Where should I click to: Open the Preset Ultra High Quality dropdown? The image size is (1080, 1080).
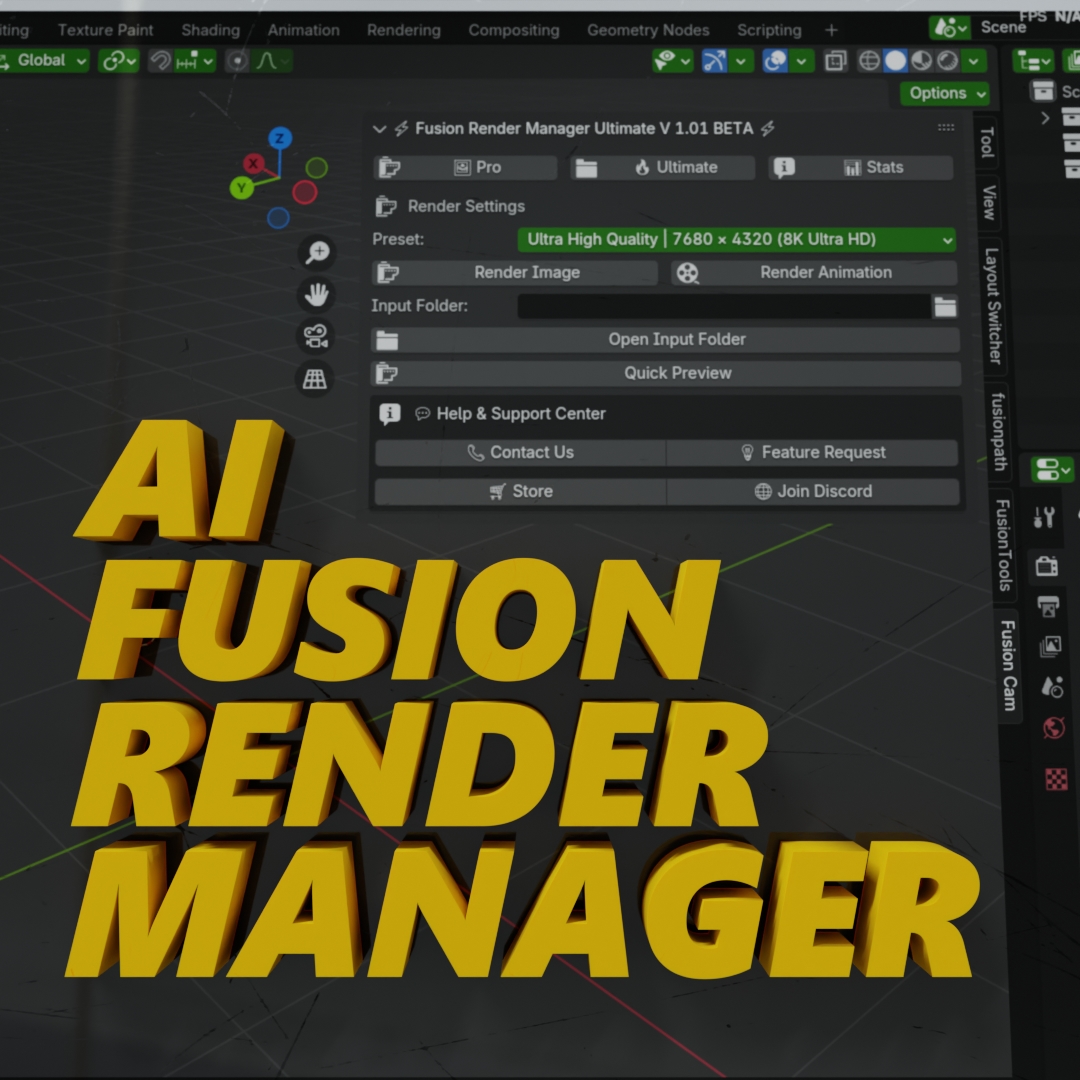pyautogui.click(x=736, y=239)
